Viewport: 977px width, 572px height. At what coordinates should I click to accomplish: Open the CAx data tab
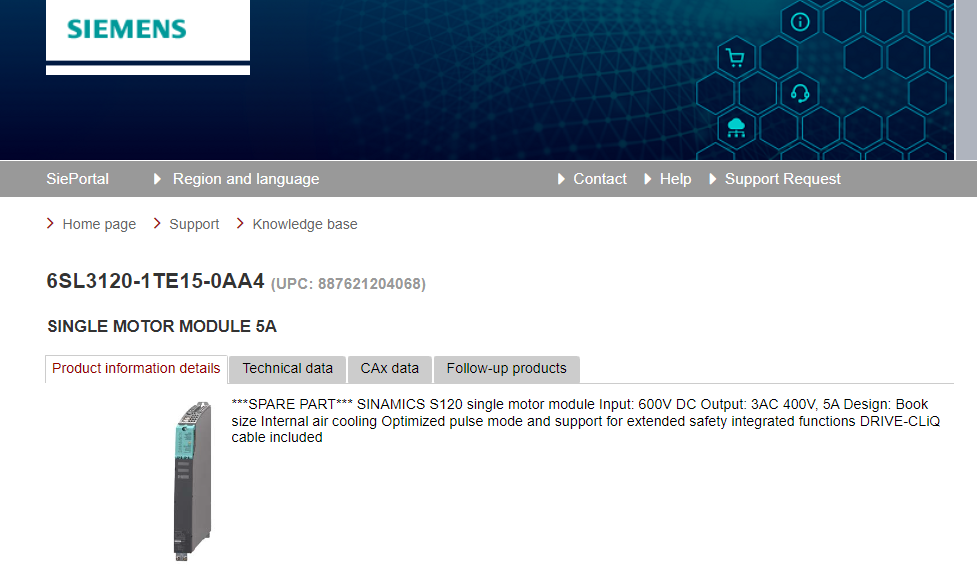coord(389,368)
